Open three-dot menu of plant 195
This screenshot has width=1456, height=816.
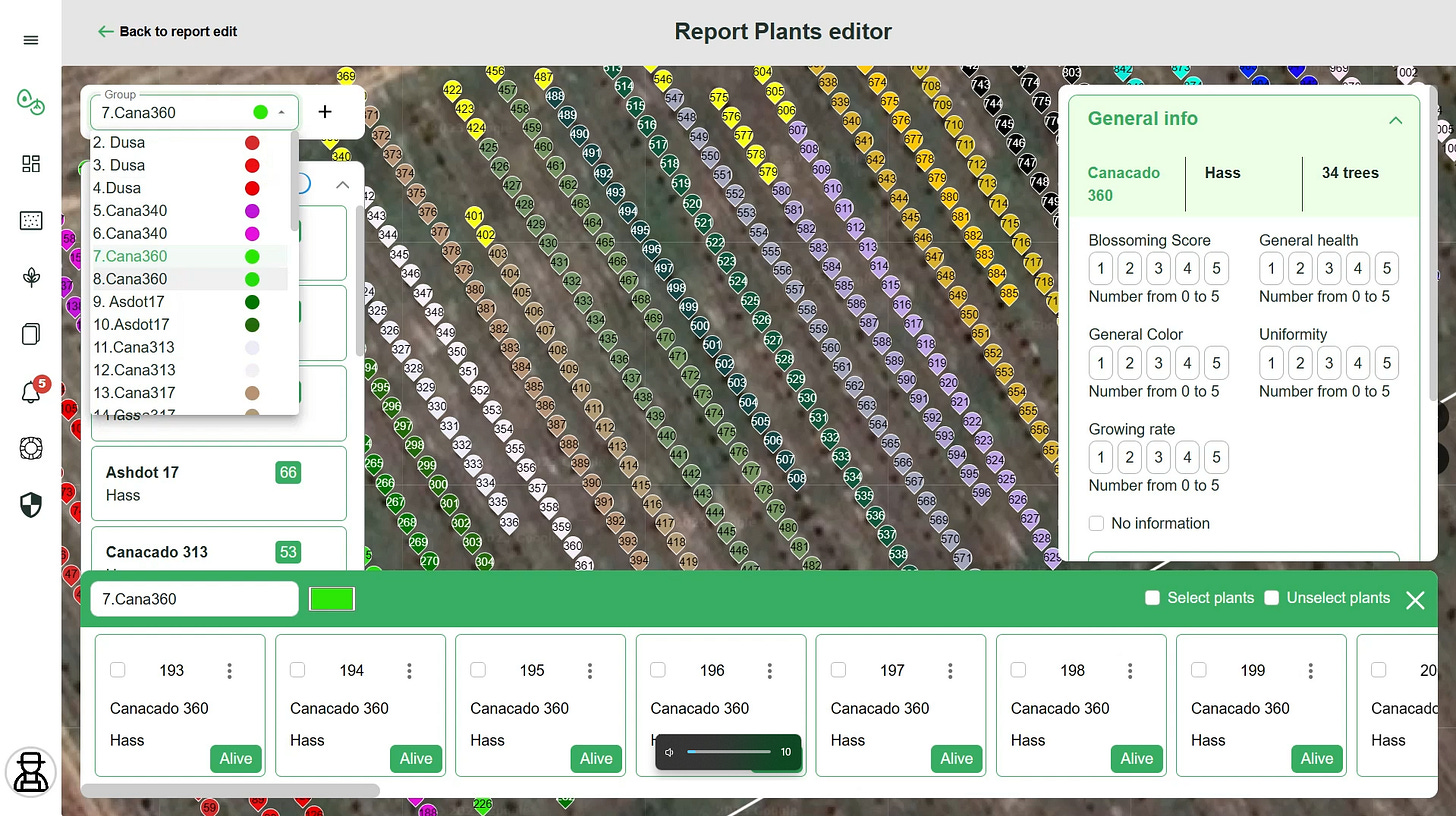[x=589, y=670]
